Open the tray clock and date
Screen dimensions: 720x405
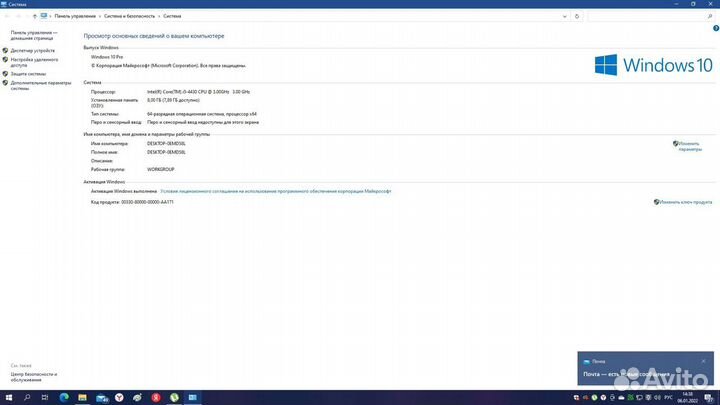point(687,398)
